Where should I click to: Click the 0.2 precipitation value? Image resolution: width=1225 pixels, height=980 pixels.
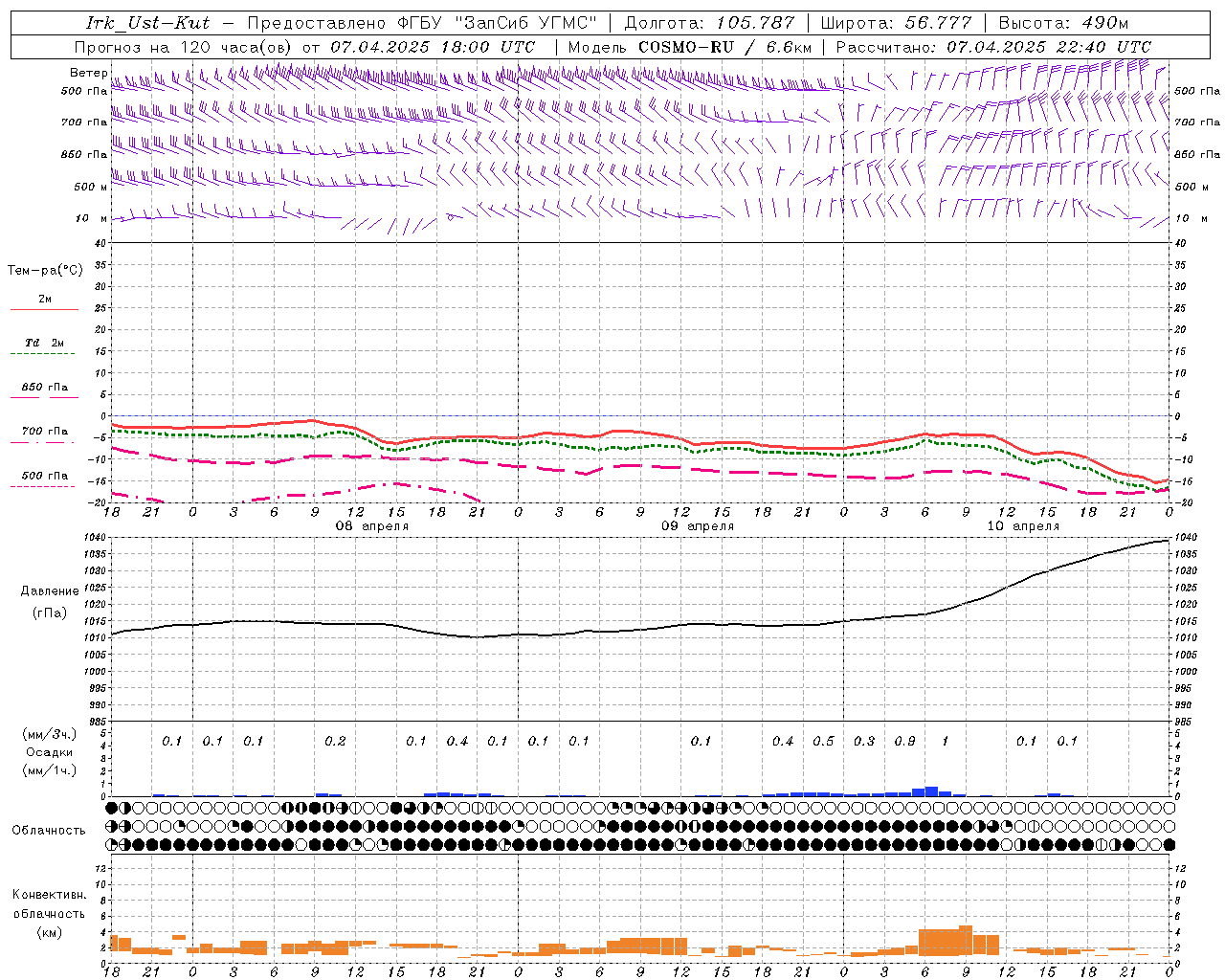335,742
